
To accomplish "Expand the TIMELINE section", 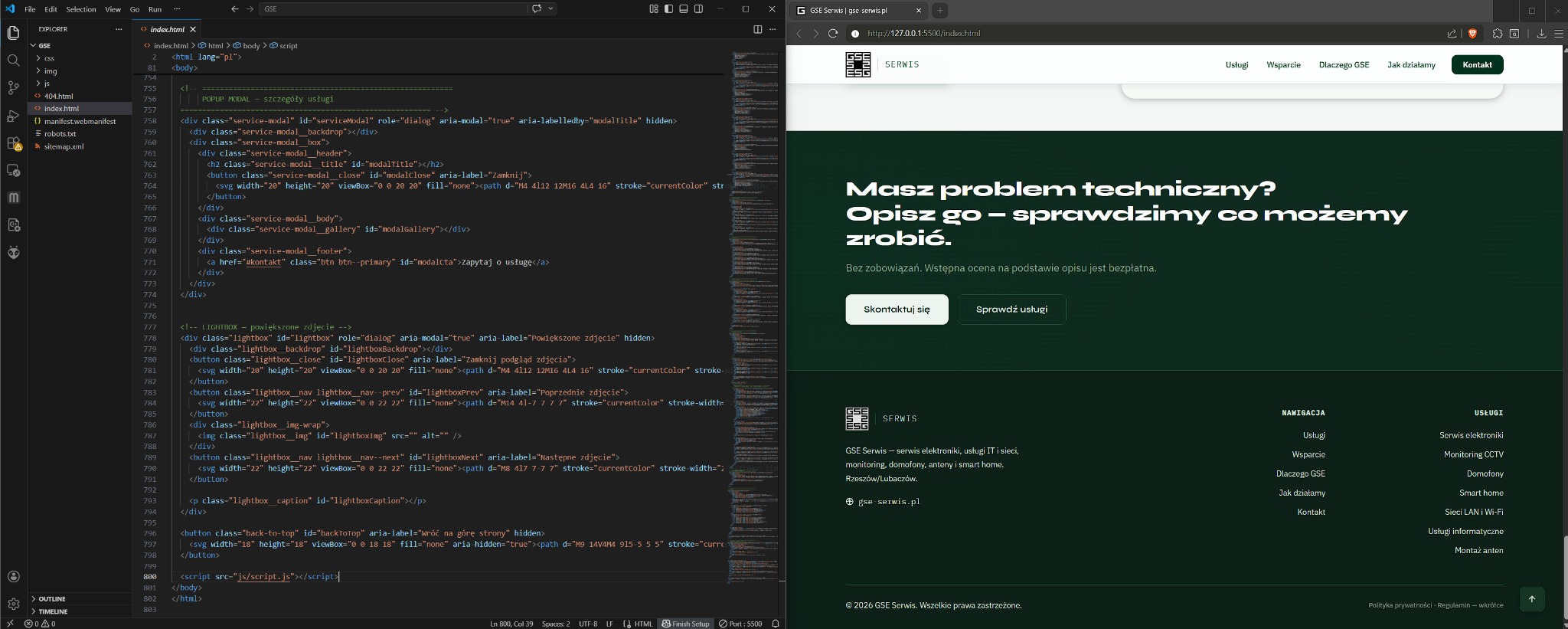I will click(53, 611).
